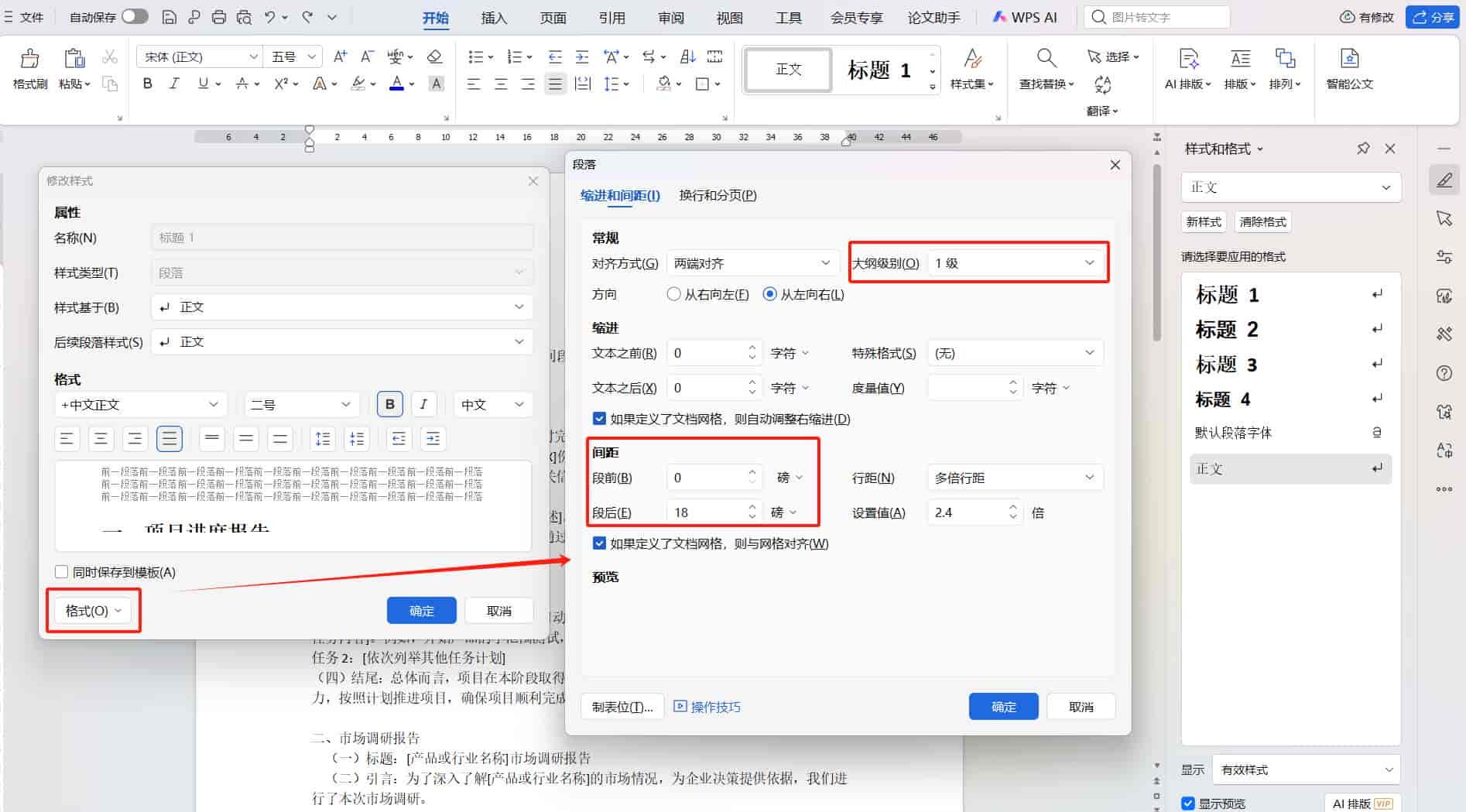Click the ribbon decrease indent icon

pyautogui.click(x=555, y=57)
